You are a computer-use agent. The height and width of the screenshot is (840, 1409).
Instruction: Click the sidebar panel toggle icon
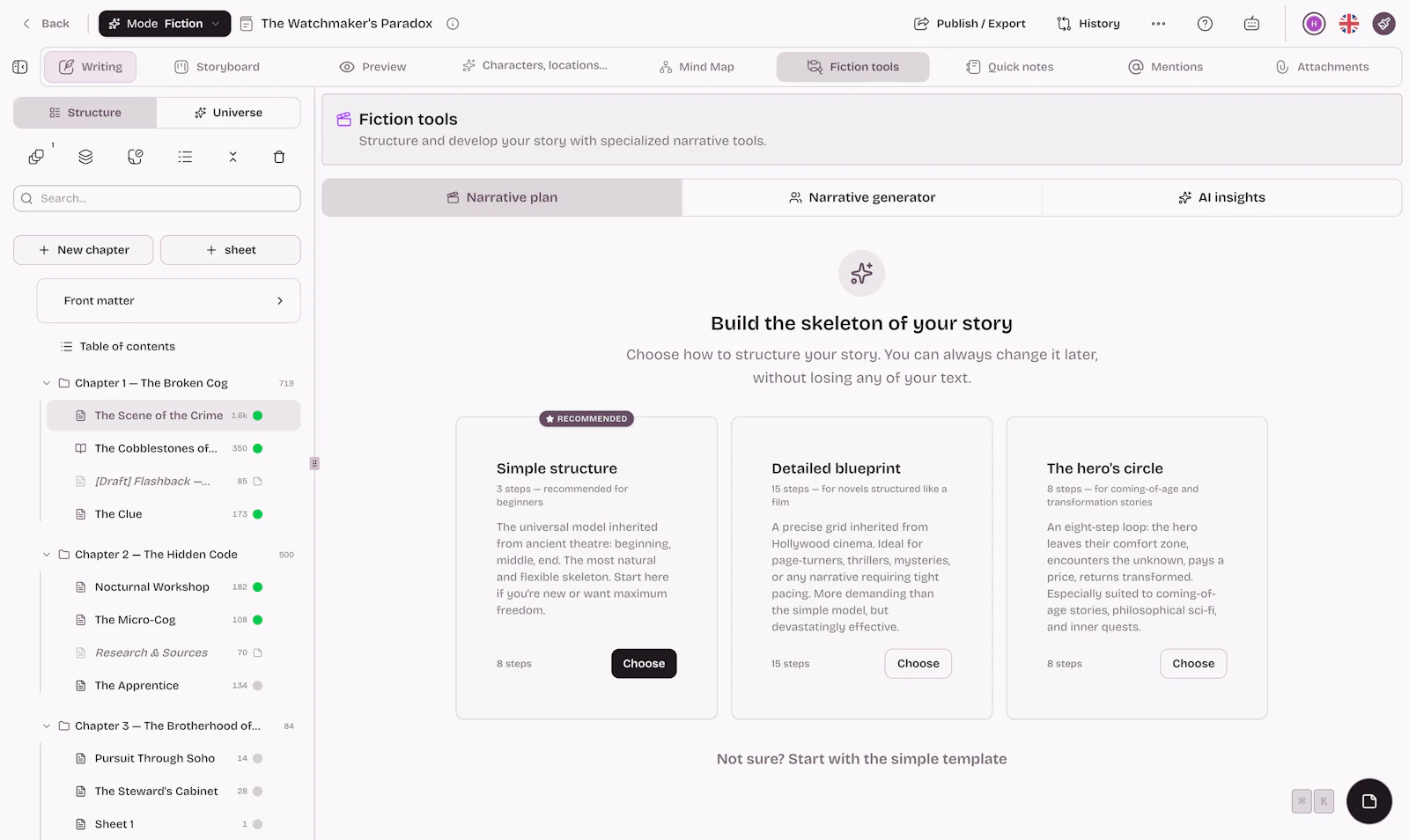[x=20, y=67]
